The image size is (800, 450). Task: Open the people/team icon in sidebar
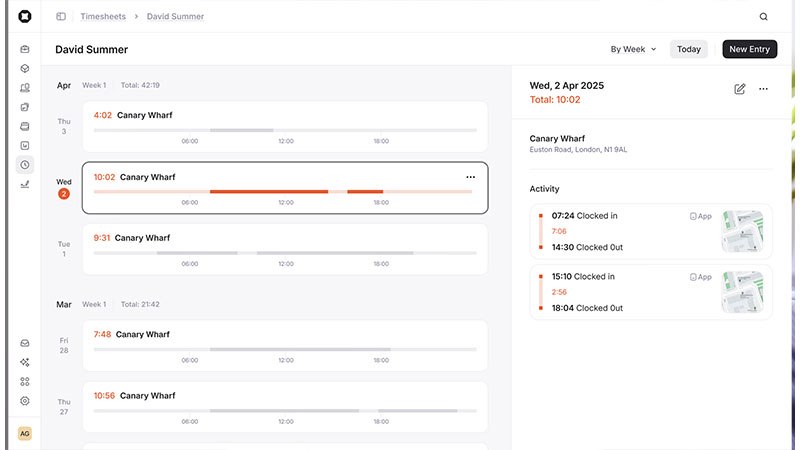pos(24,88)
